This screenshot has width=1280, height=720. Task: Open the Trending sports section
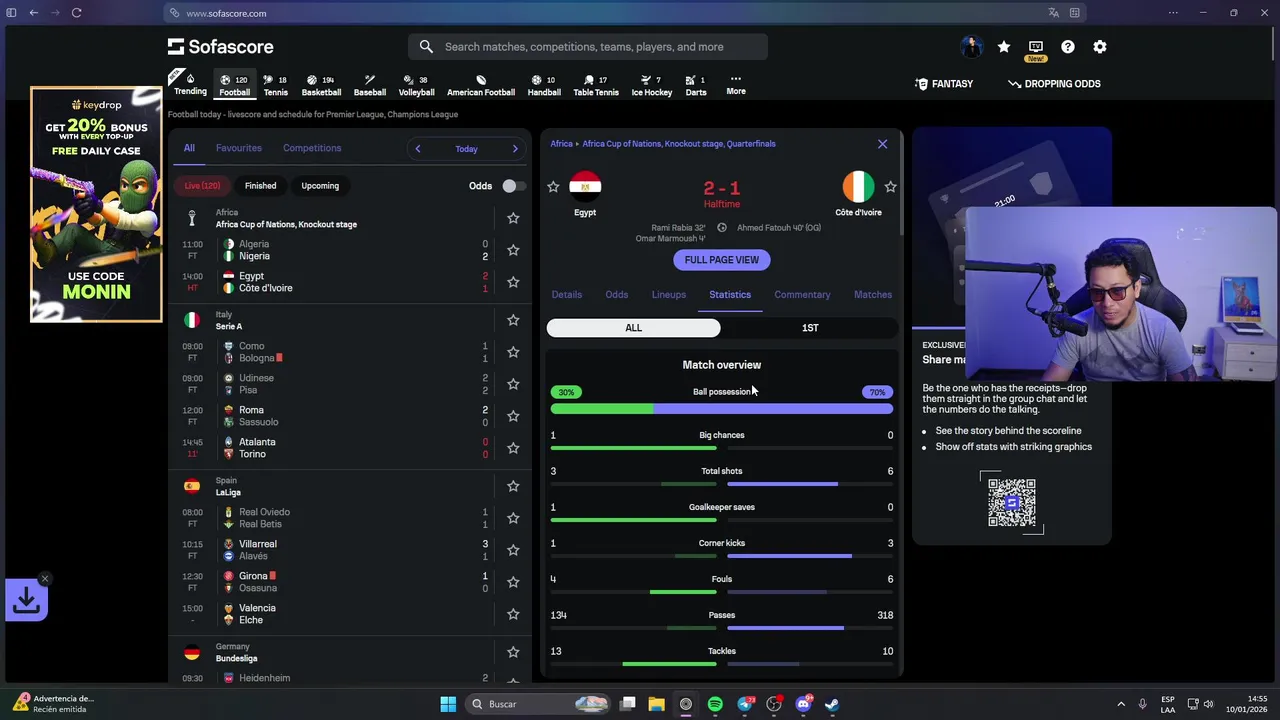tap(190, 85)
